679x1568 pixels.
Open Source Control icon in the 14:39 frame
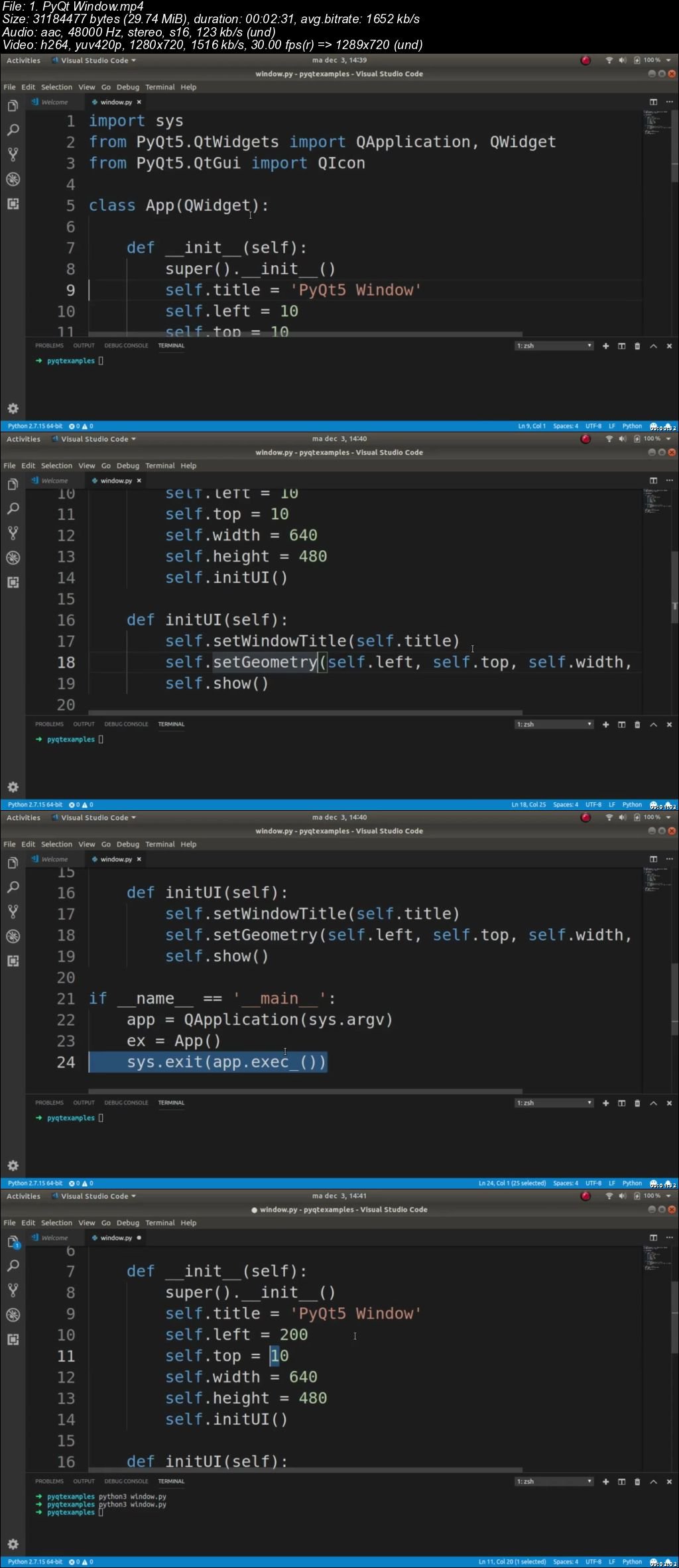click(x=13, y=154)
